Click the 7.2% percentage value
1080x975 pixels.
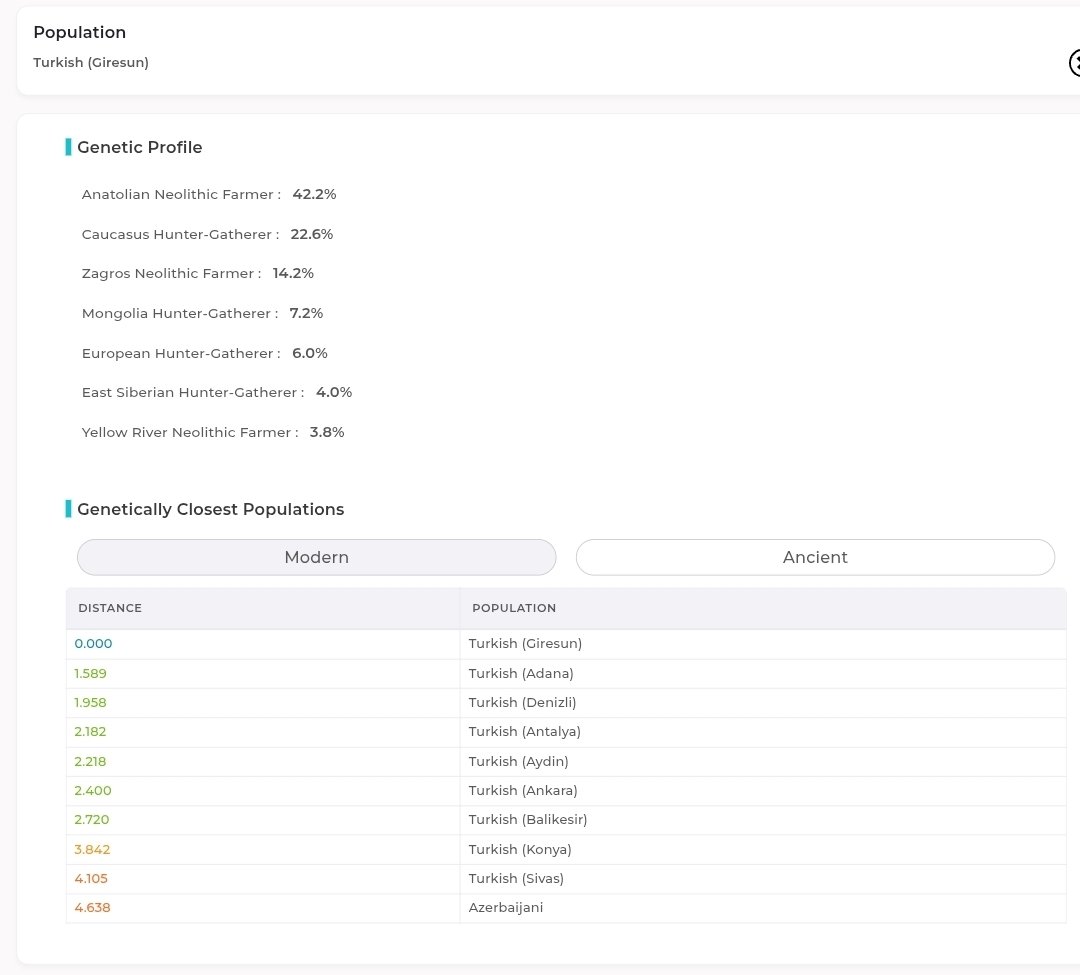pos(306,314)
